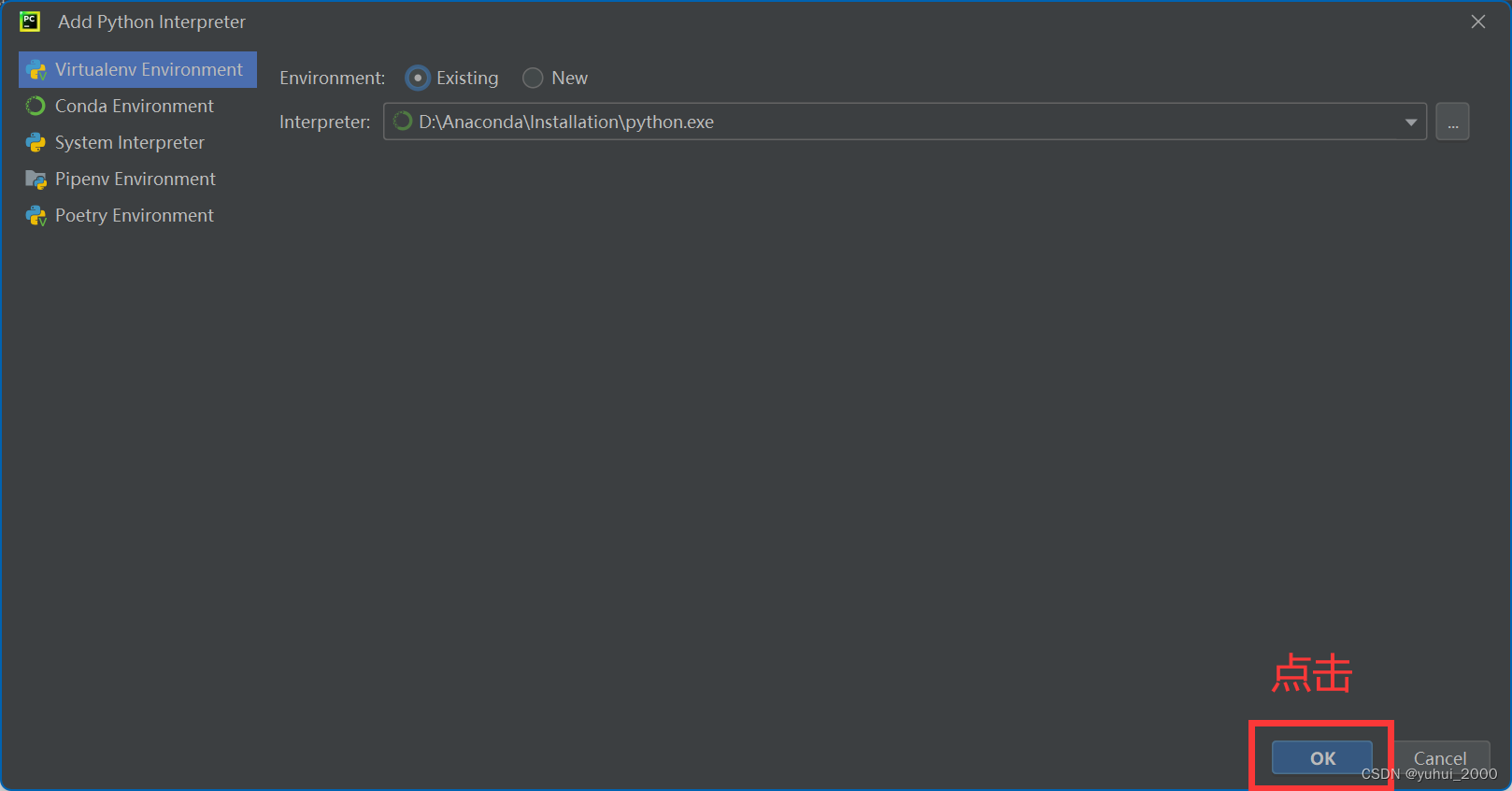Click the Pipenv folder icon
This screenshot has width=1512, height=791.
pyautogui.click(x=36, y=180)
